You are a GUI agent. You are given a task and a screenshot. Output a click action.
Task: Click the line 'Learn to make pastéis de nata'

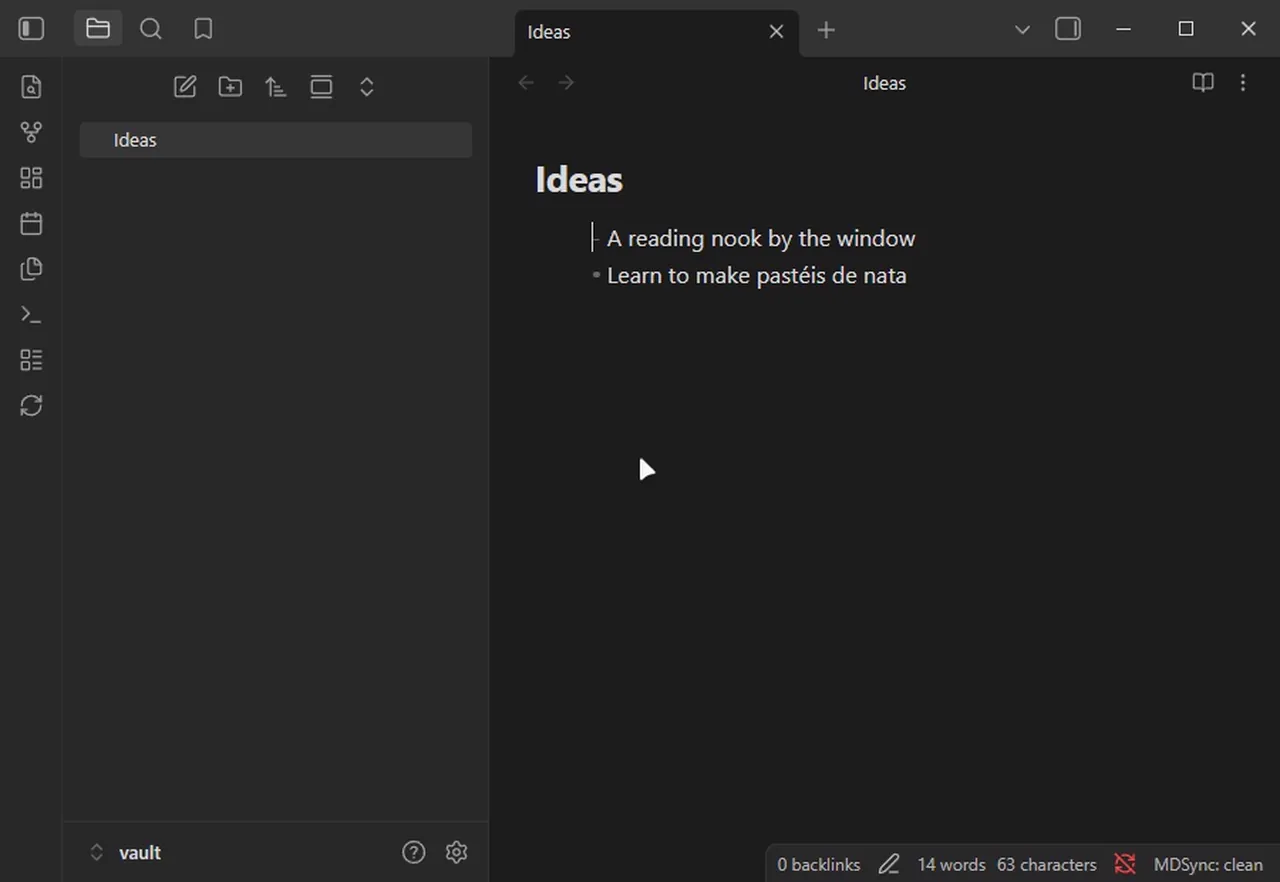pos(757,275)
